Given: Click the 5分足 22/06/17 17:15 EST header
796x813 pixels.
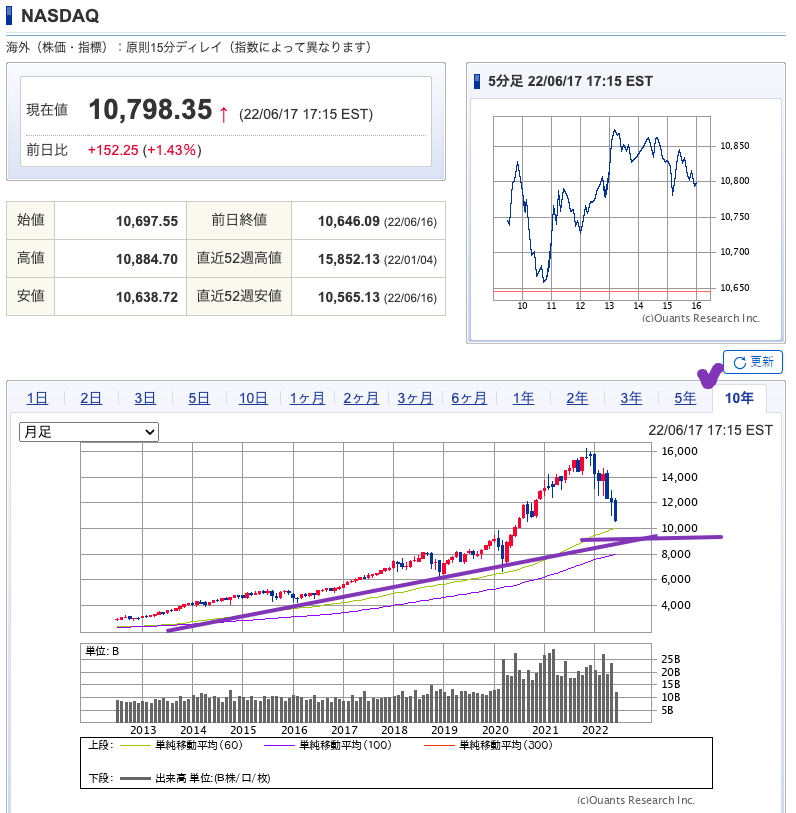Looking at the screenshot, I should (570, 81).
